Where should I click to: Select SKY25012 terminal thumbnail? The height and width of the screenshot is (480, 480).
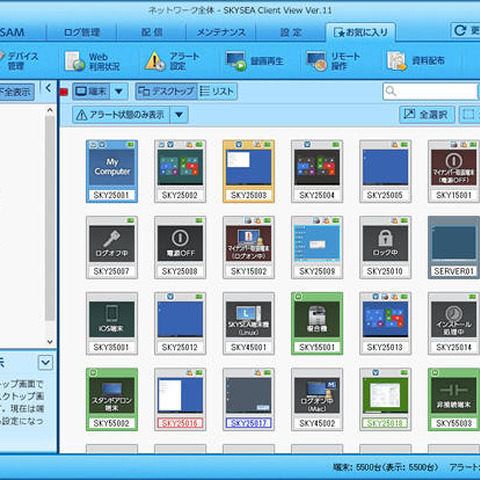pyautogui.click(x=180, y=323)
